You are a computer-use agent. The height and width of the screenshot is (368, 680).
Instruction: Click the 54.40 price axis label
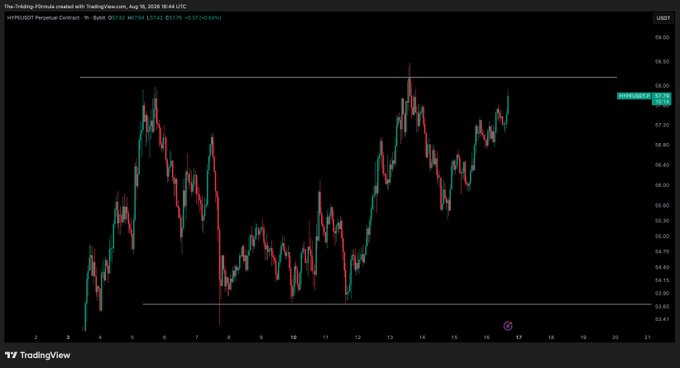[662, 267]
